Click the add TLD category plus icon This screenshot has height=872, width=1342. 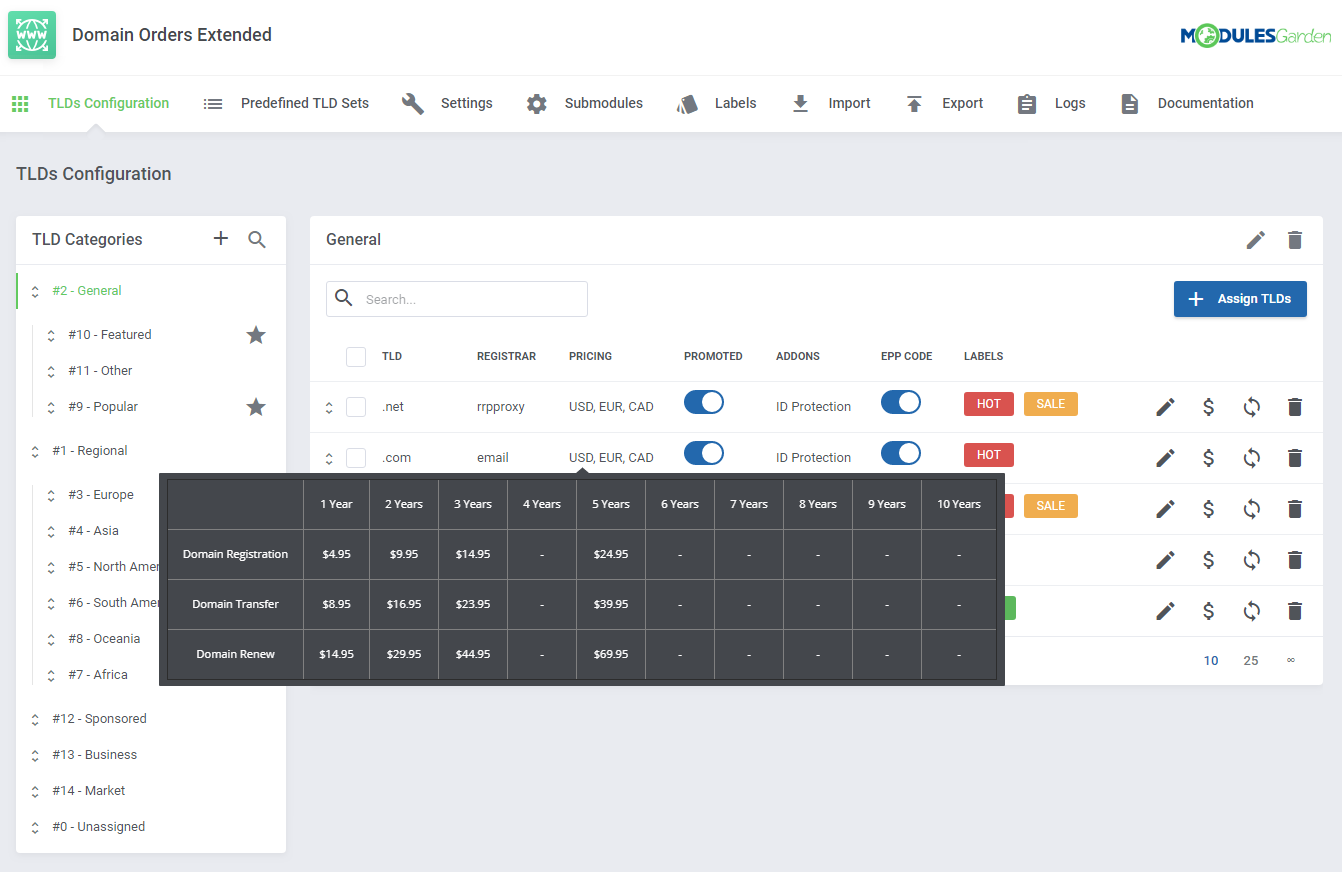(x=221, y=238)
